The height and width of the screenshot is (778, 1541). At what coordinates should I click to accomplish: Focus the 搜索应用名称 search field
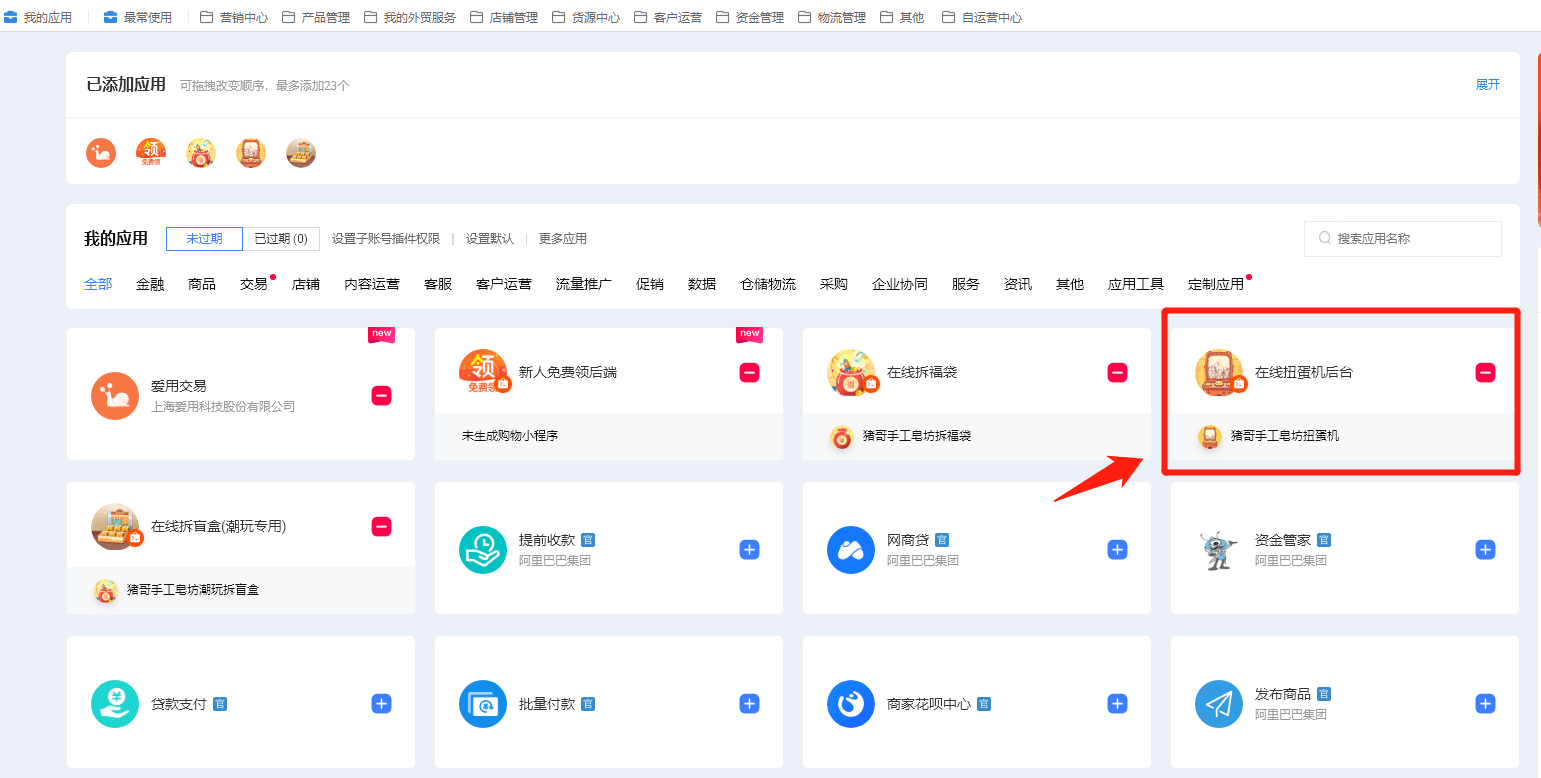tap(1403, 238)
